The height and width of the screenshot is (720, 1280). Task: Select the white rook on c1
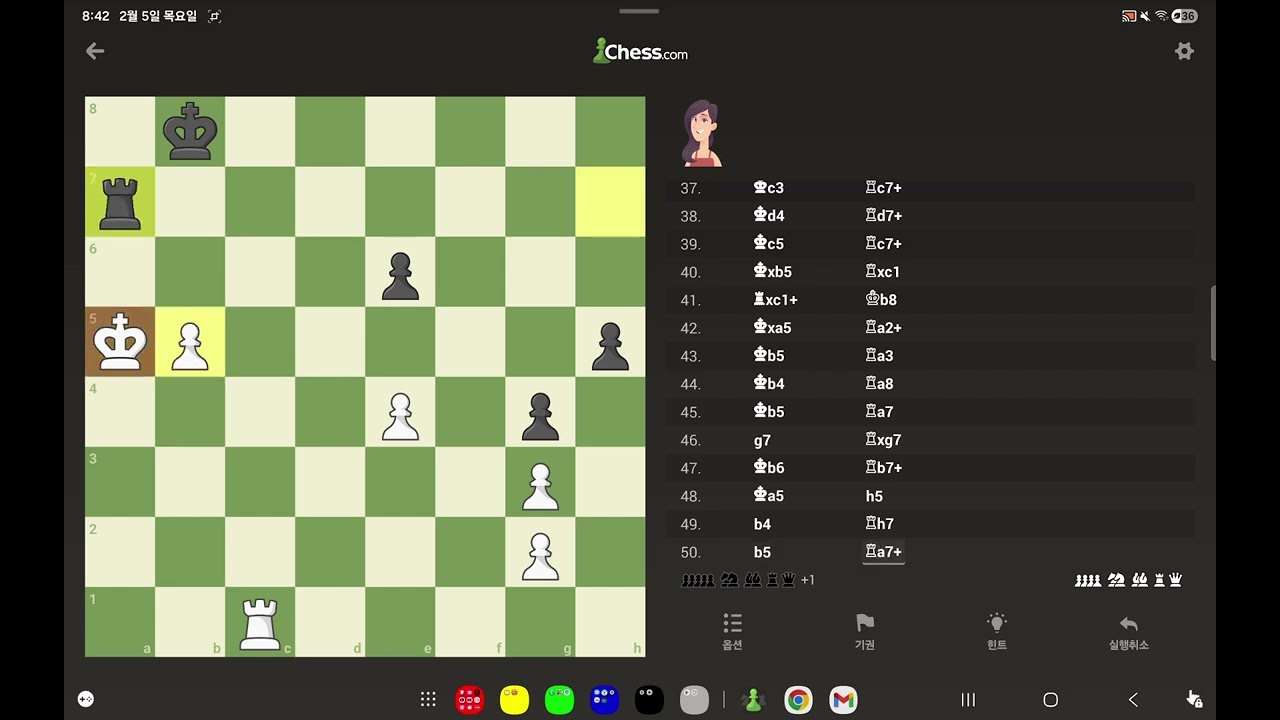point(260,622)
